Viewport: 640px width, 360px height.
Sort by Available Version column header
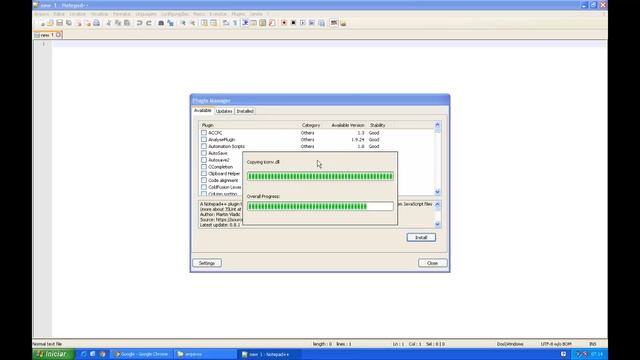(x=347, y=125)
